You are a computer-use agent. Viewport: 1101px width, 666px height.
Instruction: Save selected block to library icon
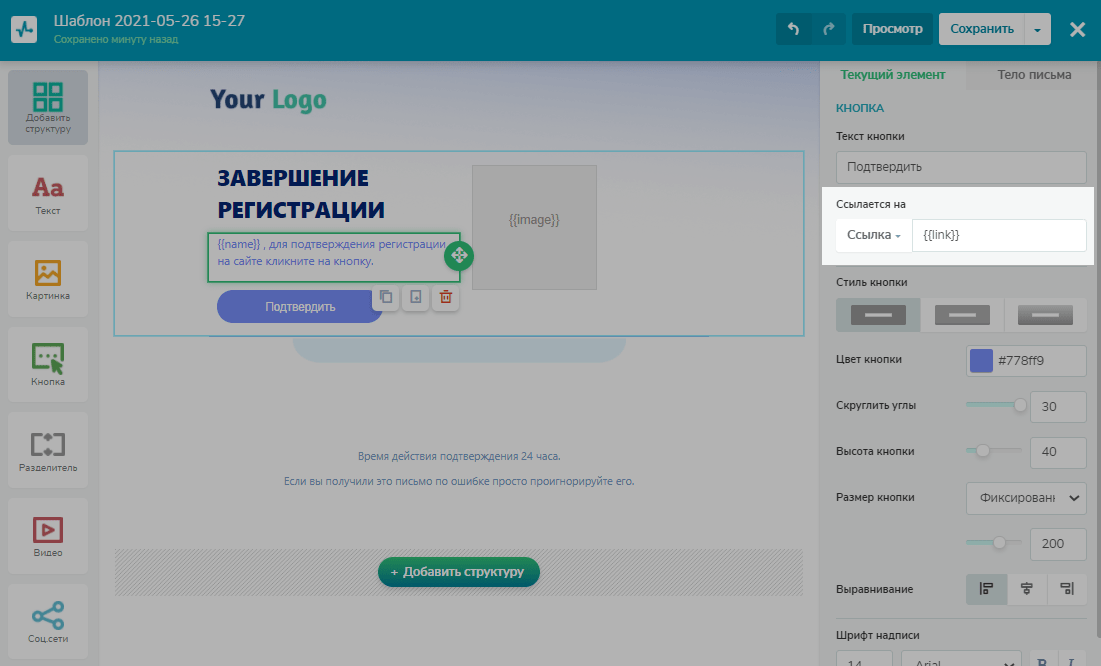(416, 297)
